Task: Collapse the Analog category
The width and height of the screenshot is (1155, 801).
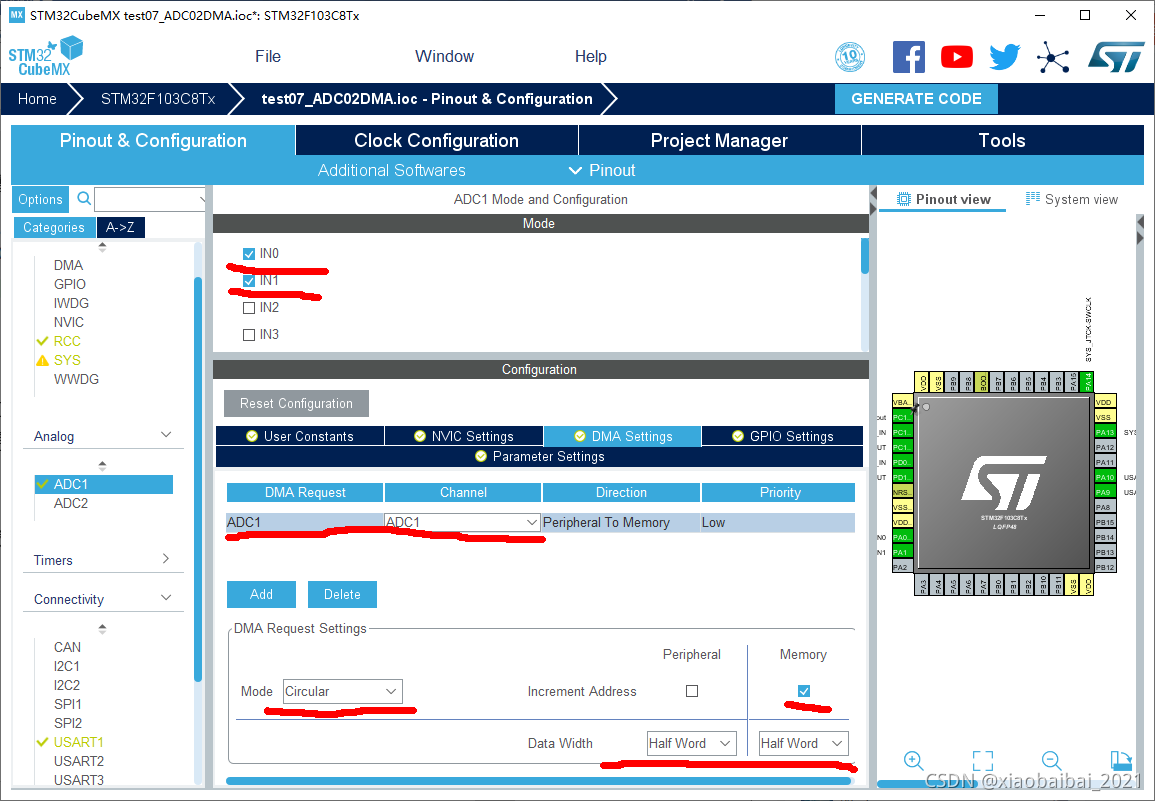Action: [166, 435]
